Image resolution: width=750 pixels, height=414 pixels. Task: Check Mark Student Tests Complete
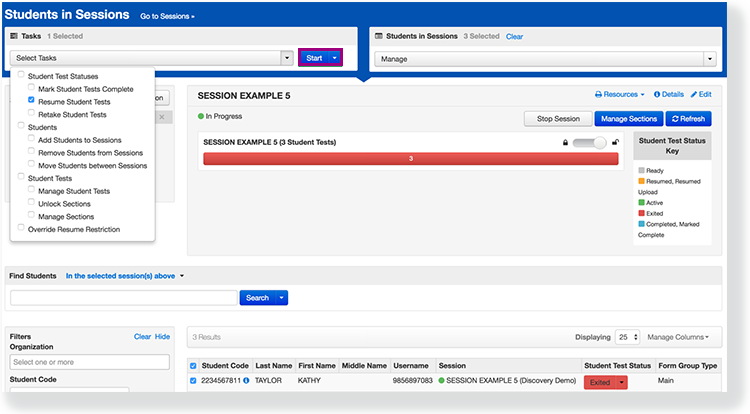coord(32,88)
